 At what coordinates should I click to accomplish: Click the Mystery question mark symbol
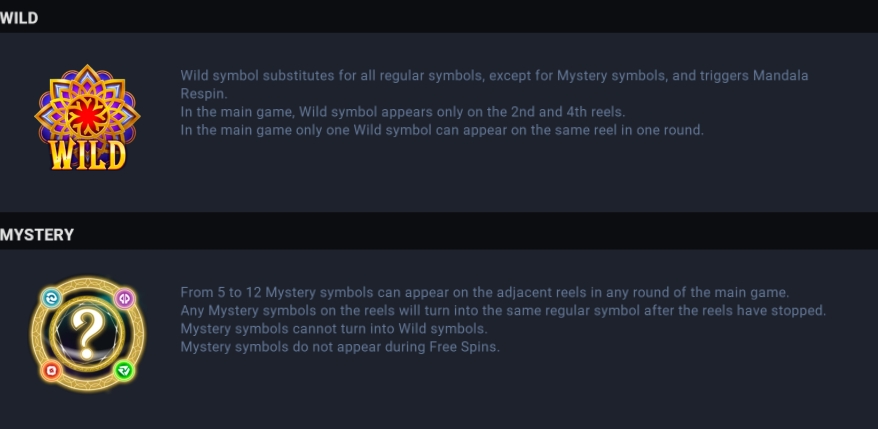[x=86, y=334]
